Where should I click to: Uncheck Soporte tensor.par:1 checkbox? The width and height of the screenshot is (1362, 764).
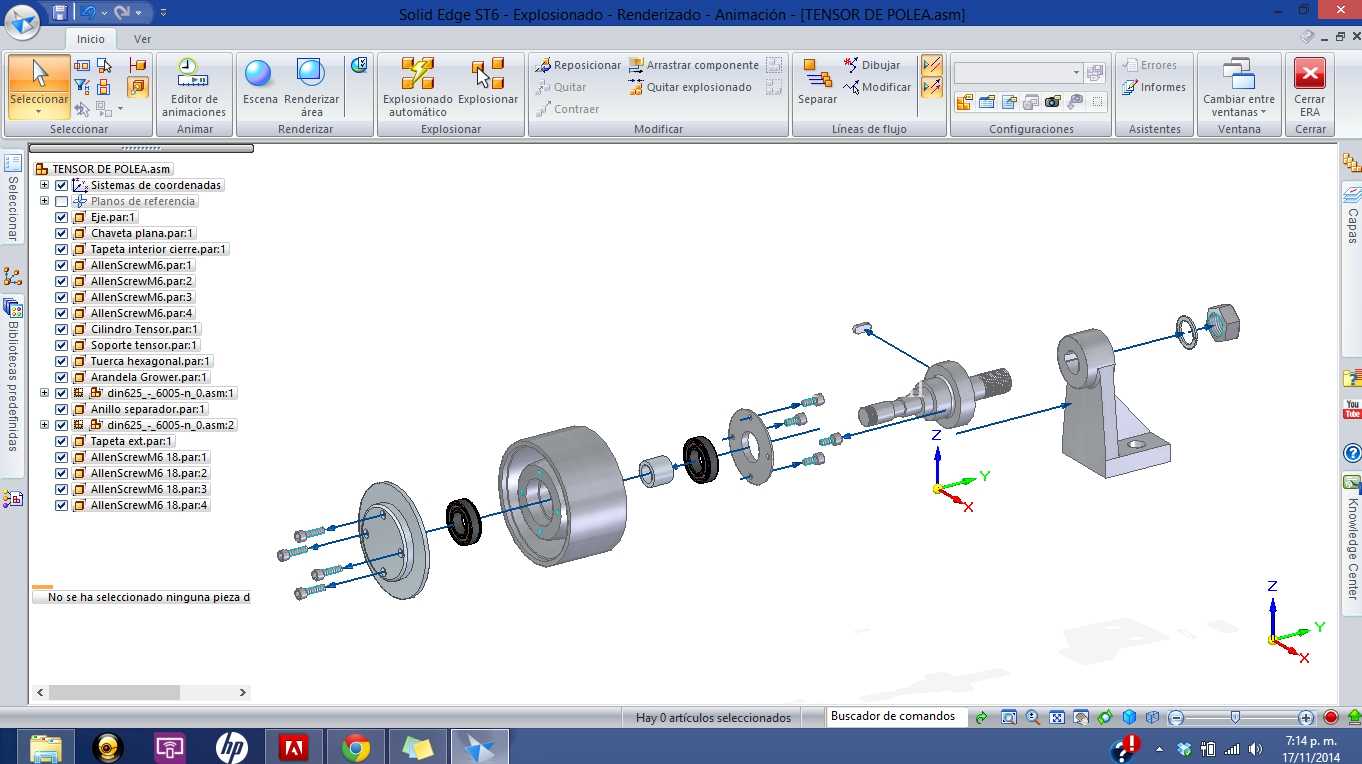62,345
